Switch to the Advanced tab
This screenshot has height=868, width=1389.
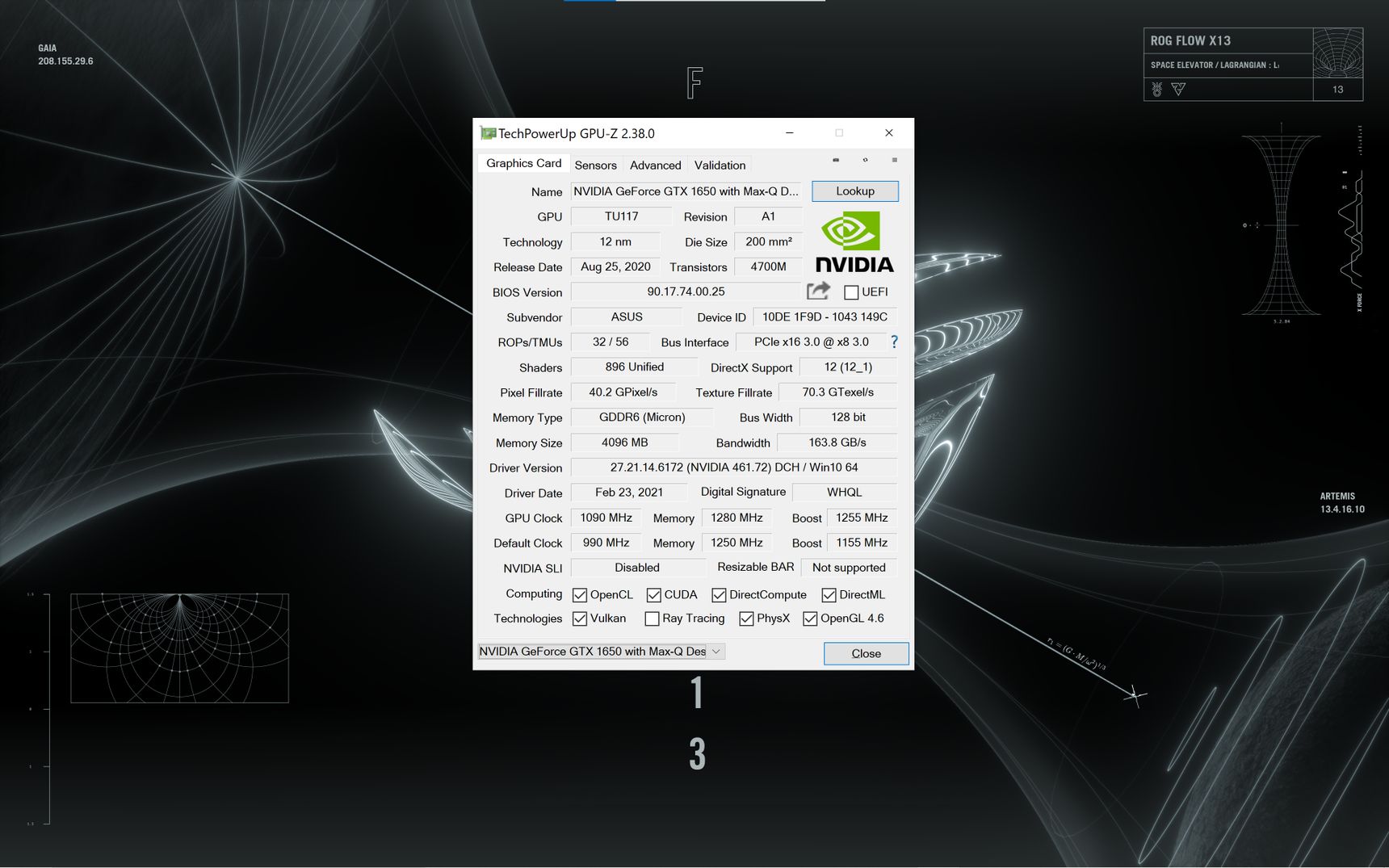(x=655, y=165)
